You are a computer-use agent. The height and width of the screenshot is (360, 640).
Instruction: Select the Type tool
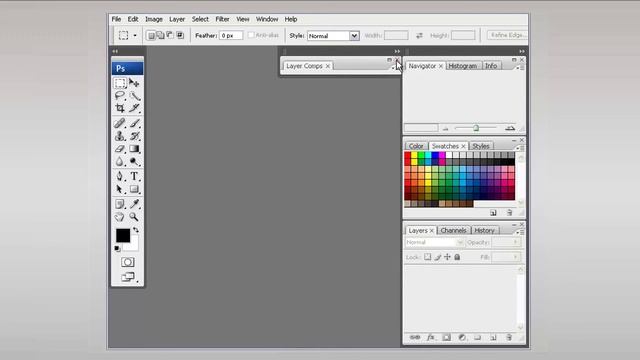(x=134, y=176)
